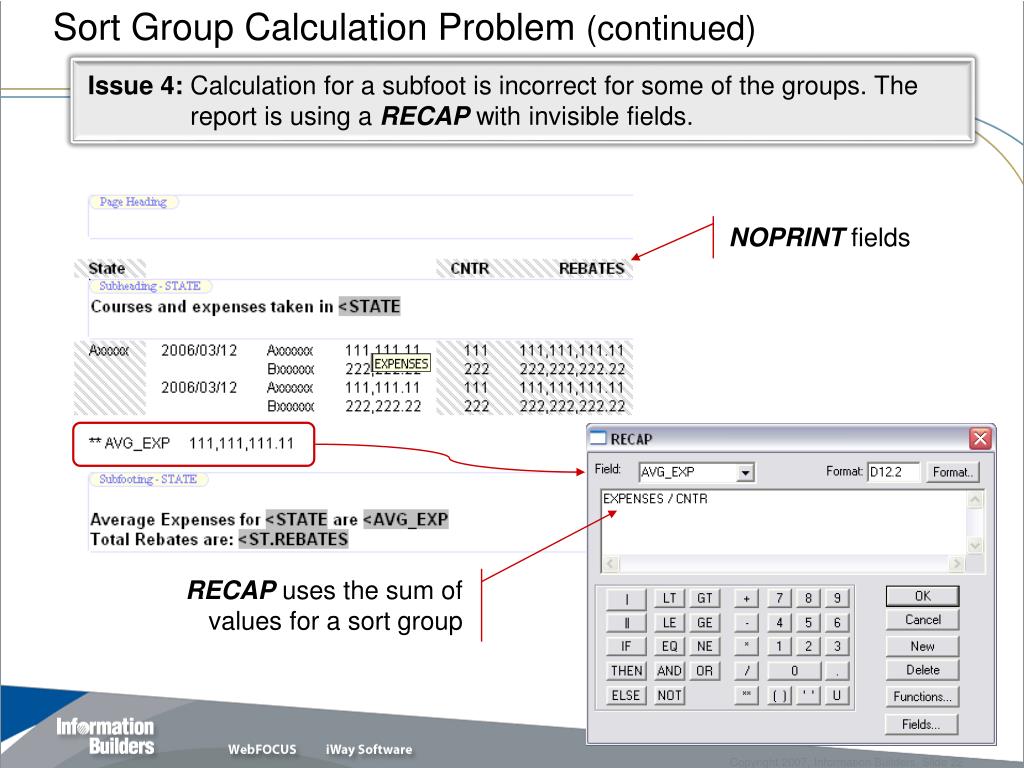Image resolution: width=1024 pixels, height=768 pixels.
Task: Click the double asterisk exponent key
Action: click(746, 696)
